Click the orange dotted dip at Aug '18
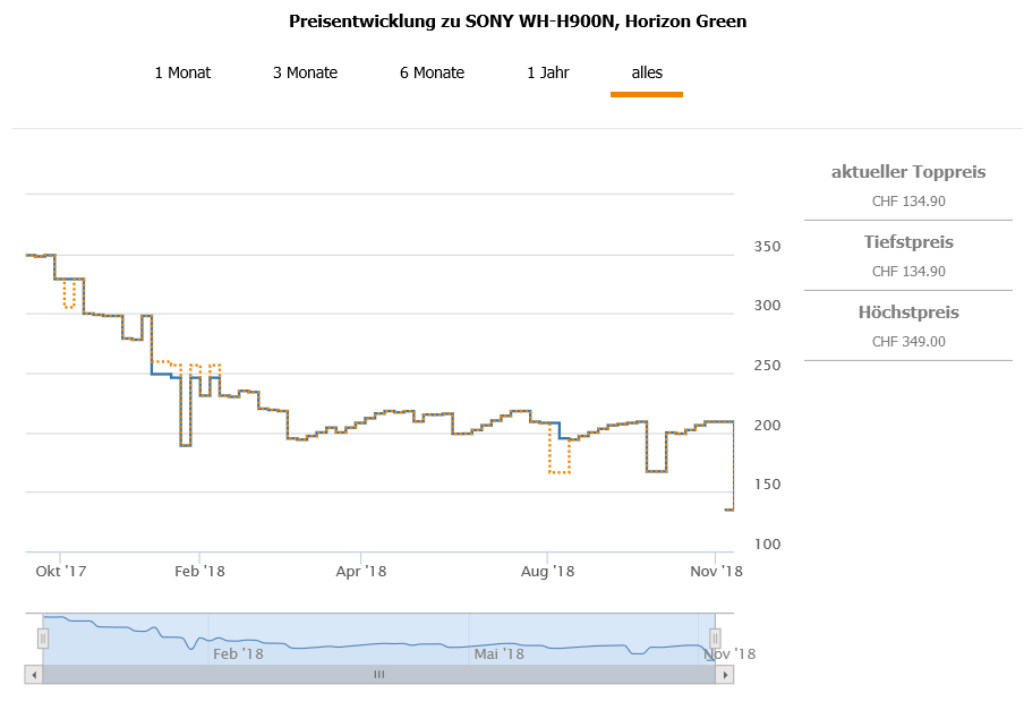The image size is (1024, 702). pyautogui.click(x=558, y=471)
